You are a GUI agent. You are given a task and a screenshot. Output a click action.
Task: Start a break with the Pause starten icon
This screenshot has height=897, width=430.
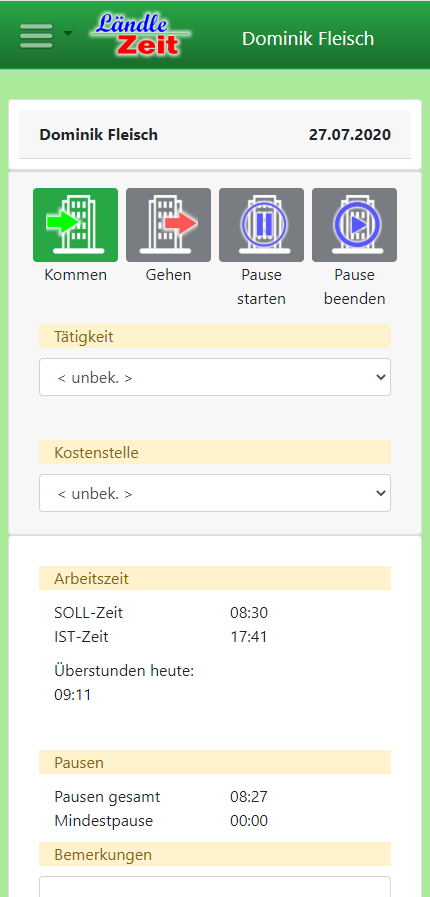point(261,225)
